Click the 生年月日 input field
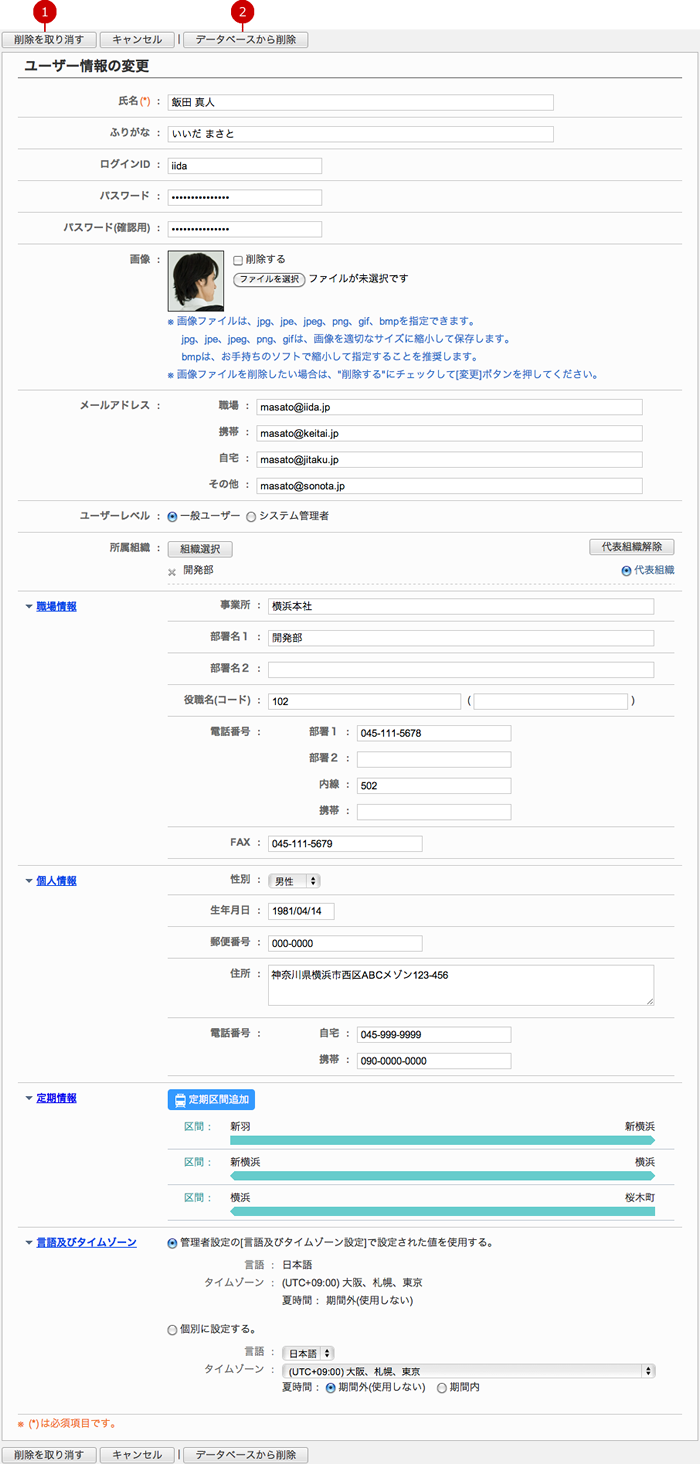This screenshot has width=700, height=1464. 301,912
